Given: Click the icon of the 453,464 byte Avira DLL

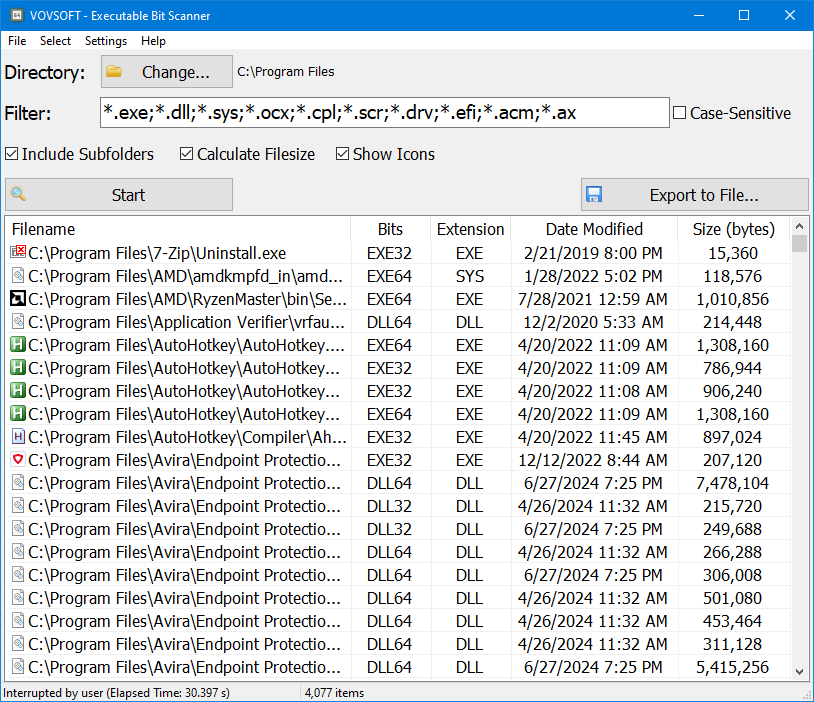Looking at the screenshot, I should click(x=18, y=620).
